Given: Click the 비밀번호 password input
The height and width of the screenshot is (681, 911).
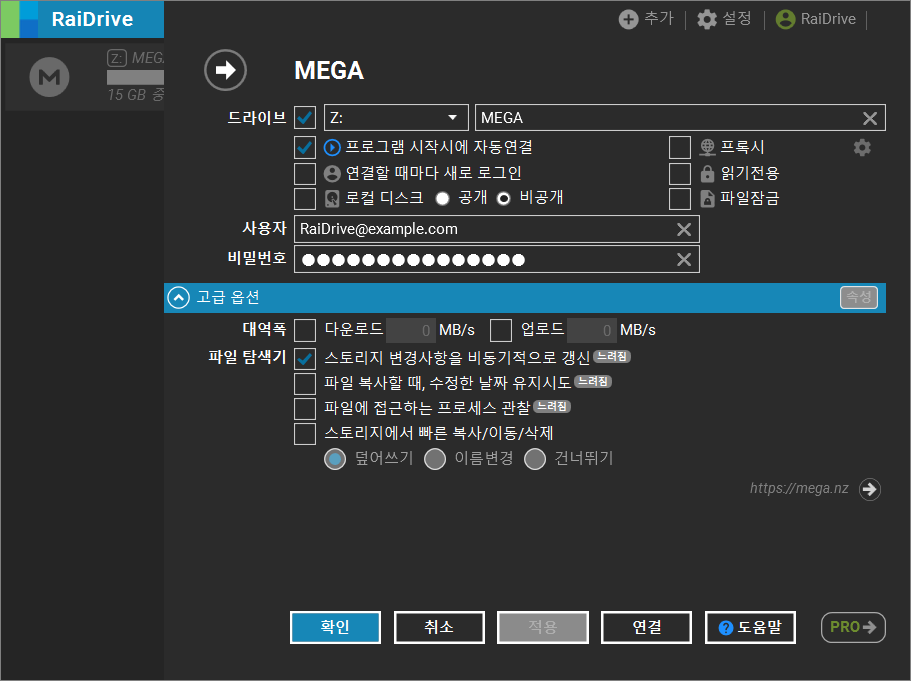Looking at the screenshot, I should pos(497,259).
